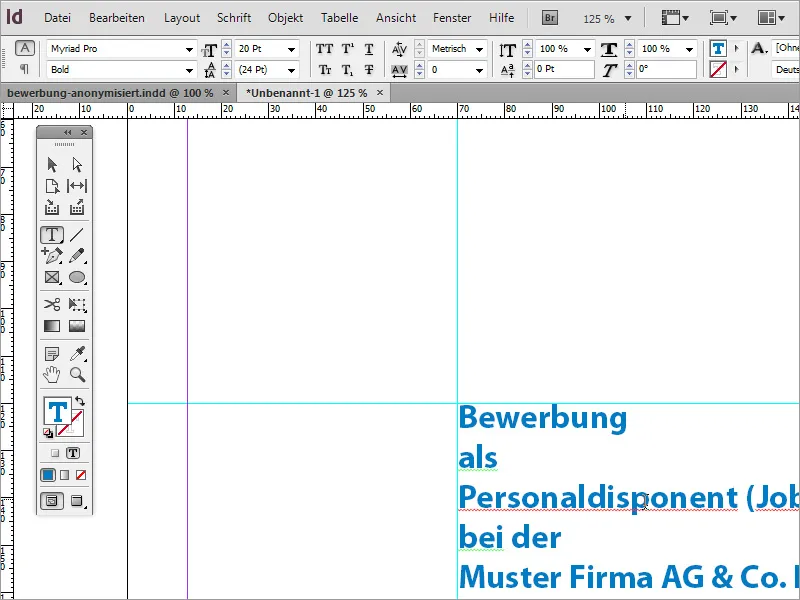Screen dimensions: 800x600
Task: Reset default fill and stroke
Action: pyautogui.click(x=48, y=433)
